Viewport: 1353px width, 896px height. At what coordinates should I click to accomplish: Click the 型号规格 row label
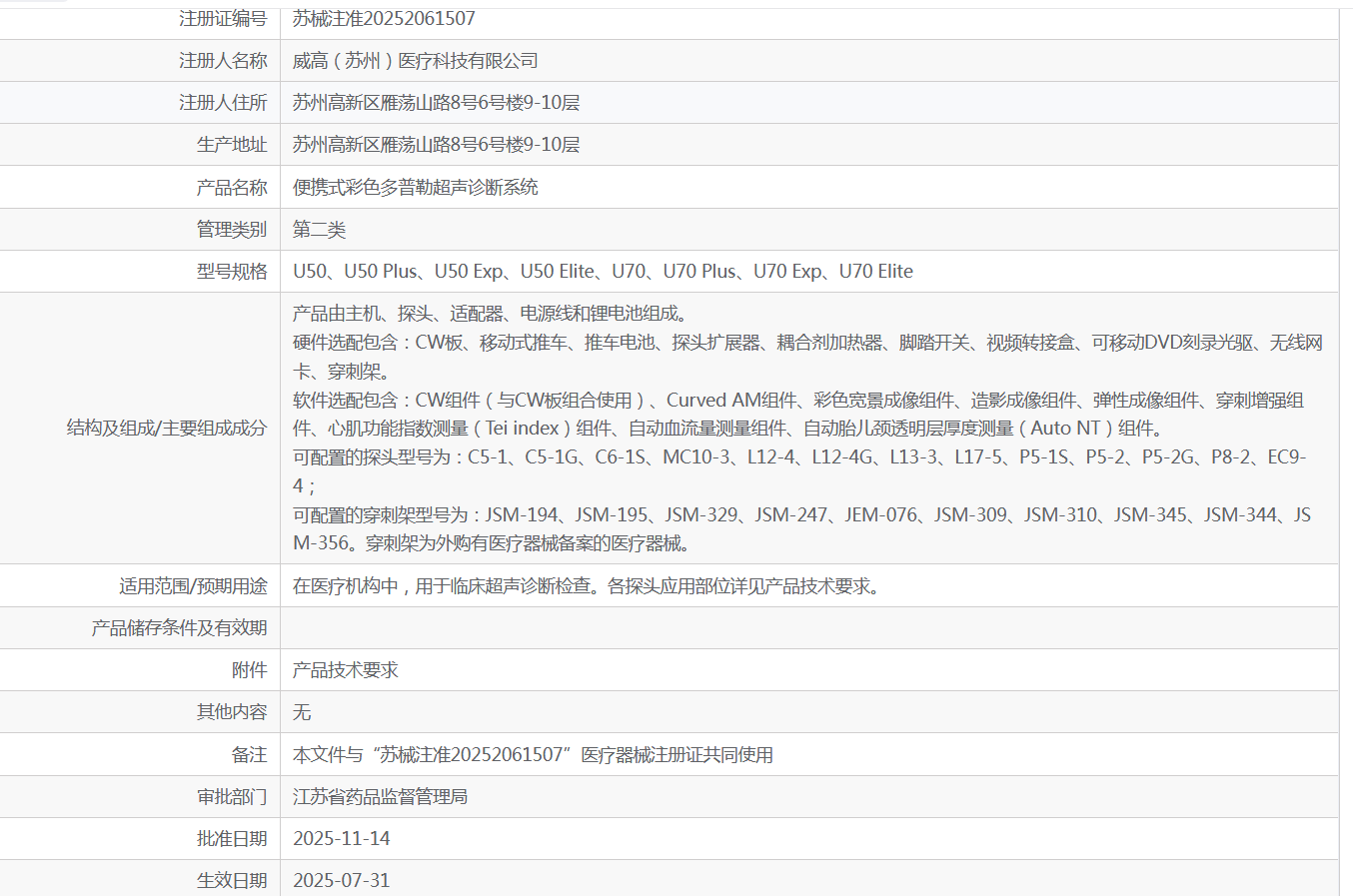point(232,272)
